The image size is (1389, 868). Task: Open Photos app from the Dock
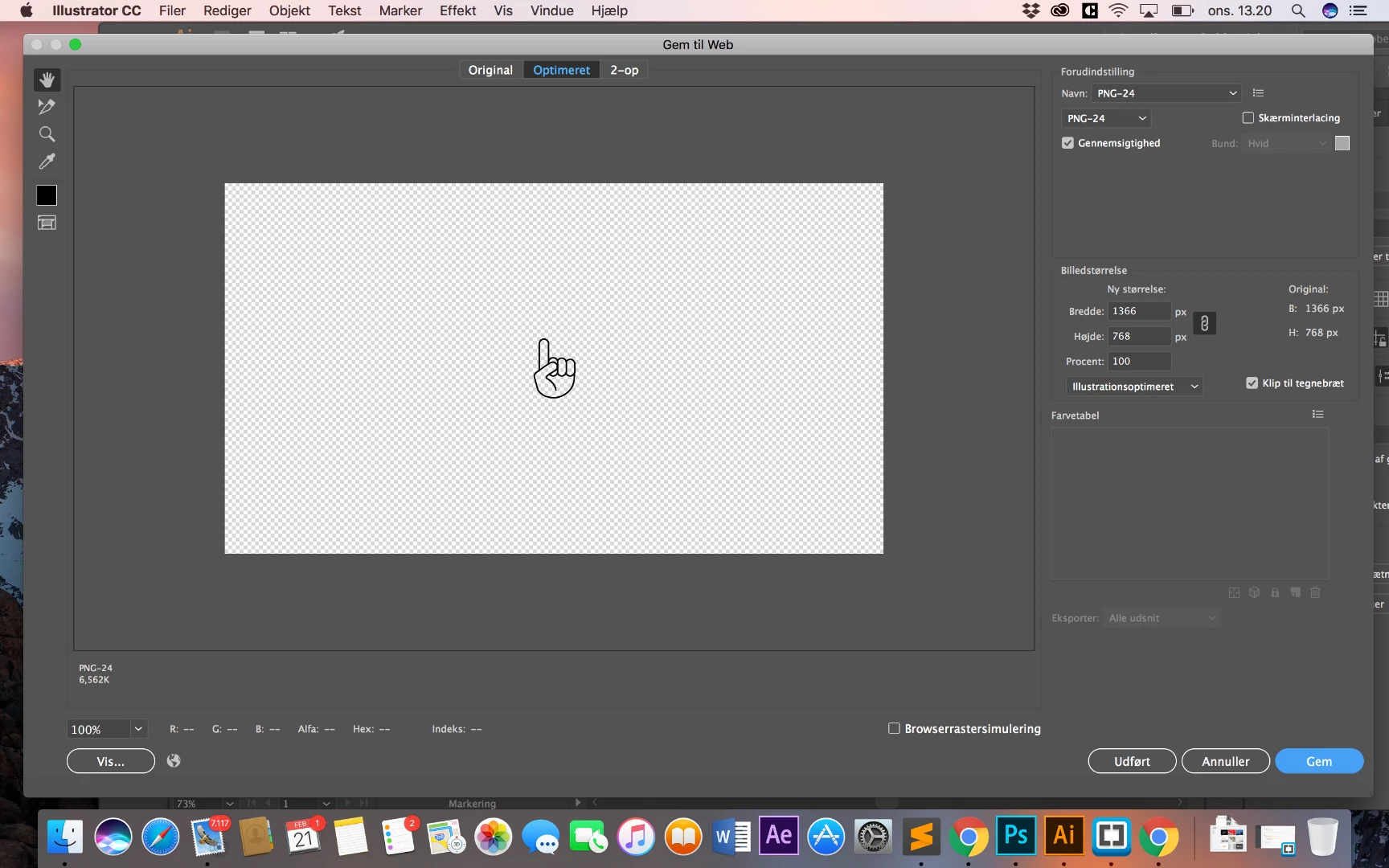click(494, 837)
